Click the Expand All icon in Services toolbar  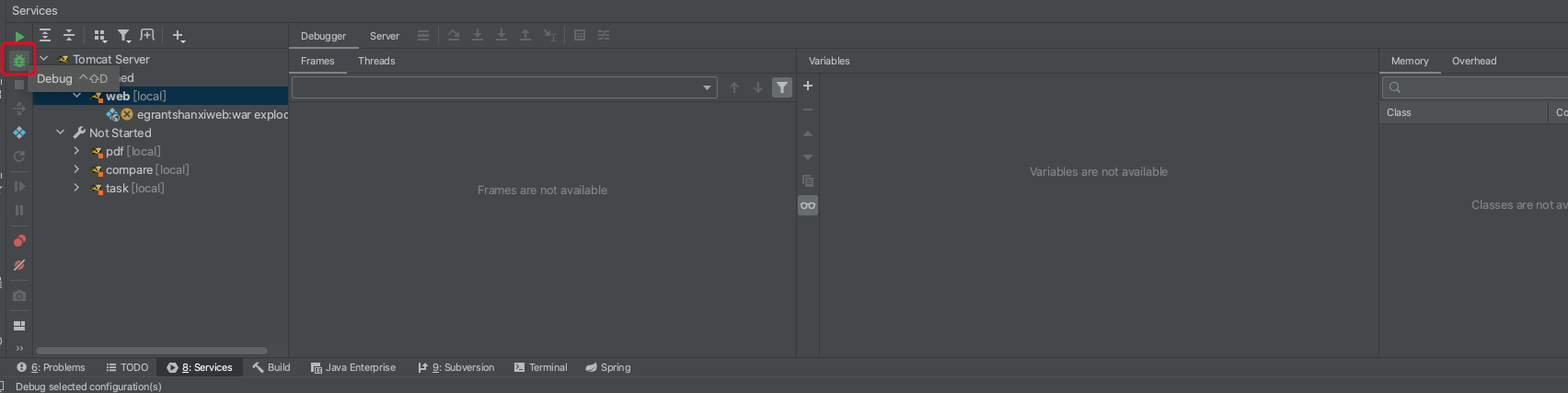45,35
